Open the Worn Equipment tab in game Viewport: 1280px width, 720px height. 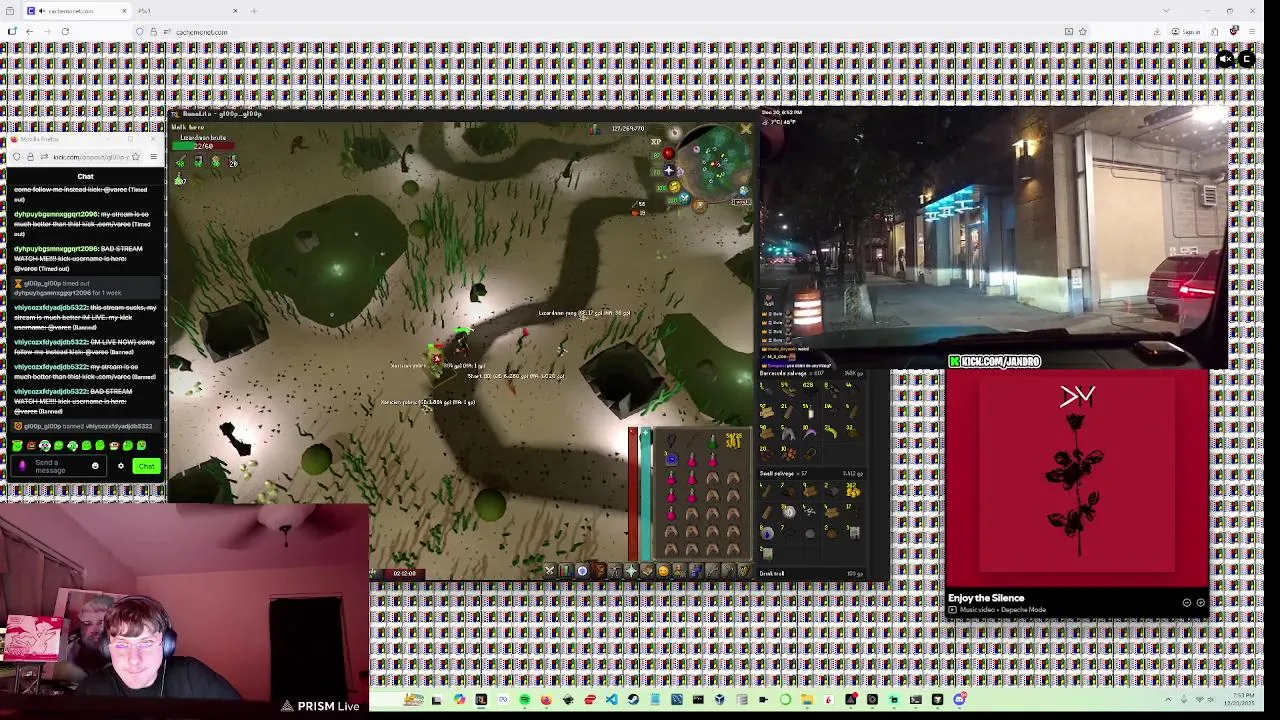615,571
